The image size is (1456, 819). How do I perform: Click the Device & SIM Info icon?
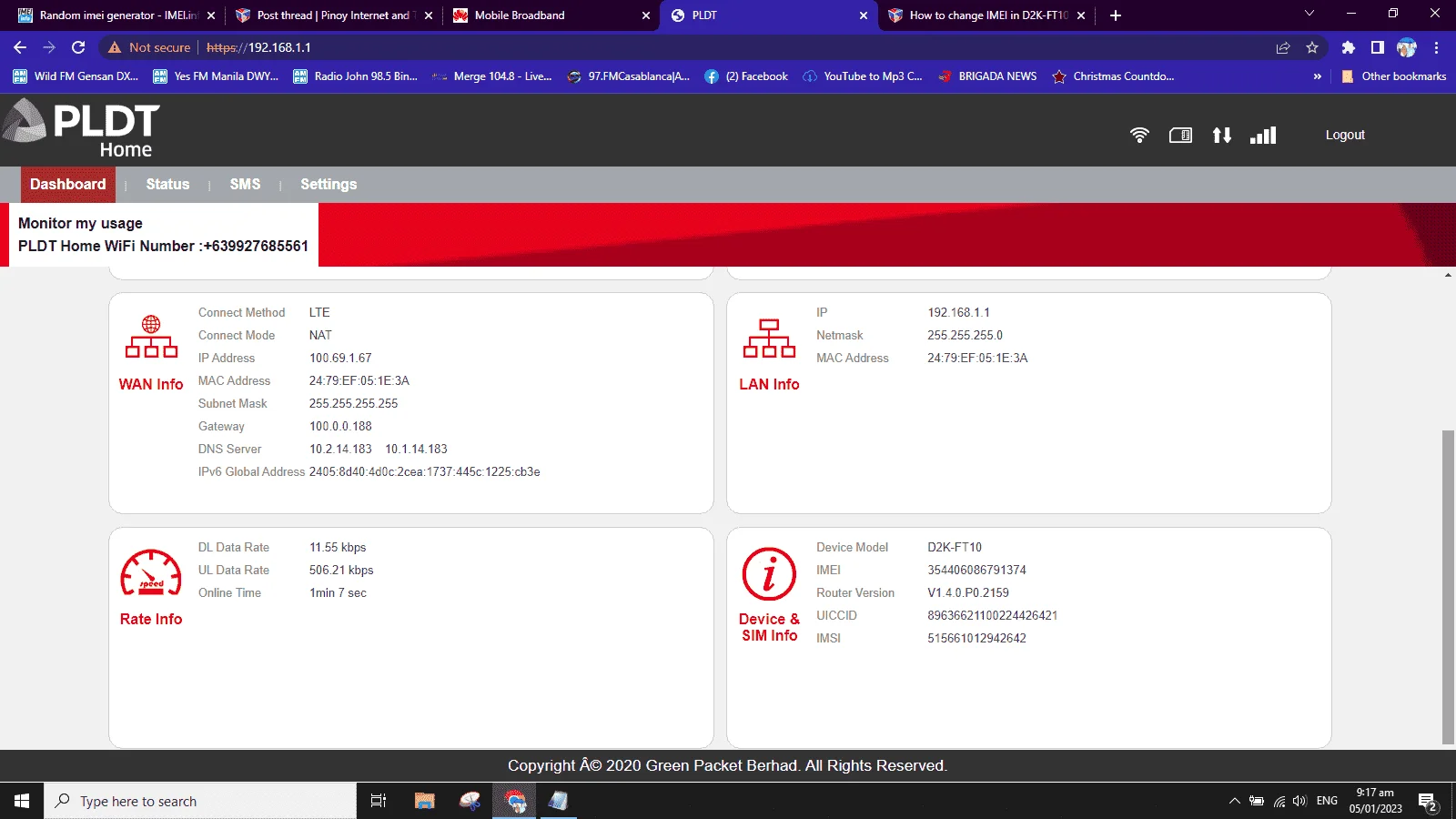click(x=769, y=574)
